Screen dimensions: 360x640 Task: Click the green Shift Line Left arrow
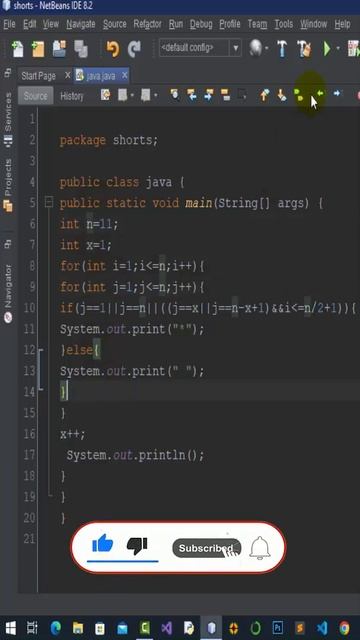pos(320,93)
